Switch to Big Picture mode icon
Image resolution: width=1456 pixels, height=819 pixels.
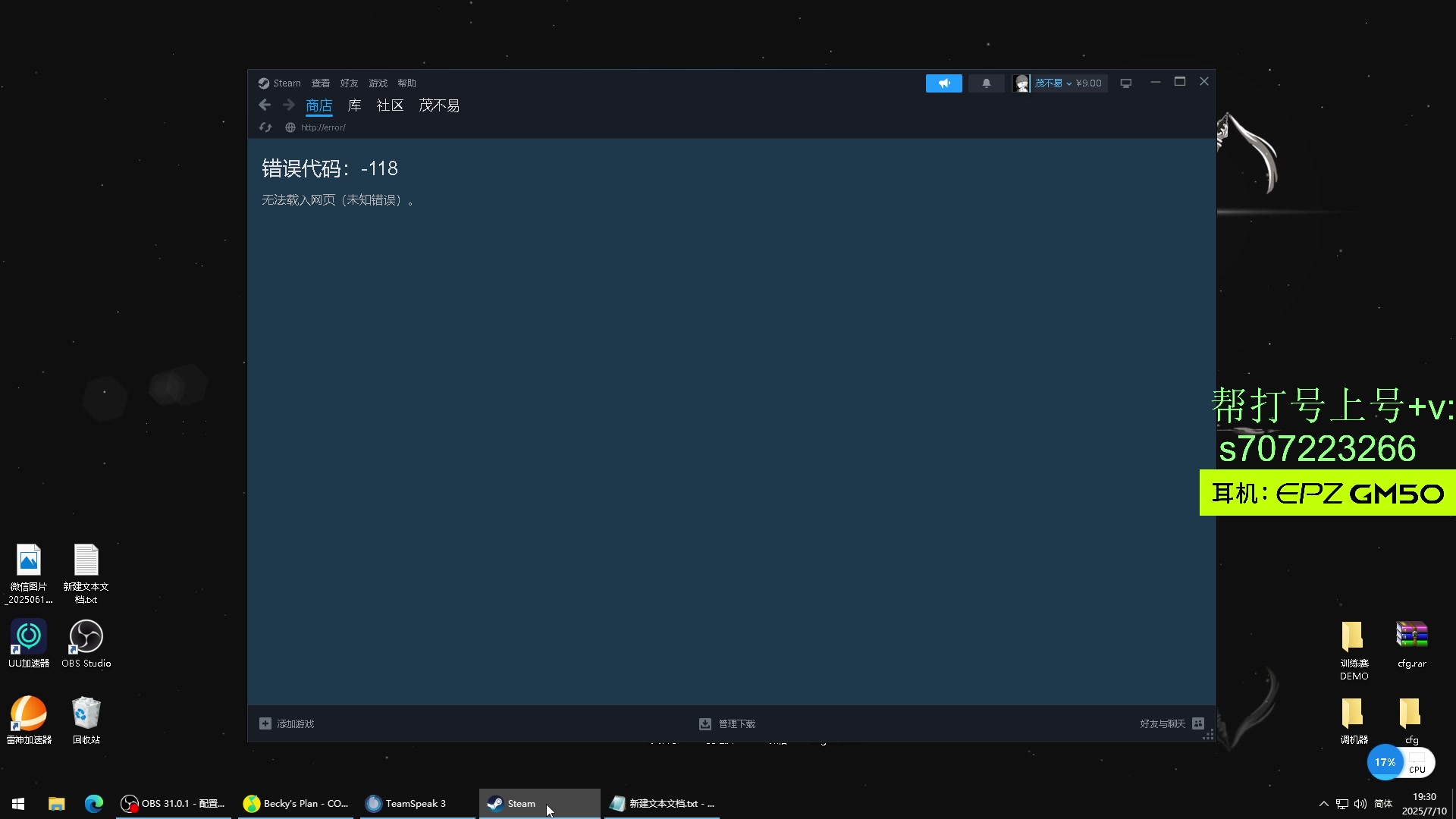tap(1126, 83)
